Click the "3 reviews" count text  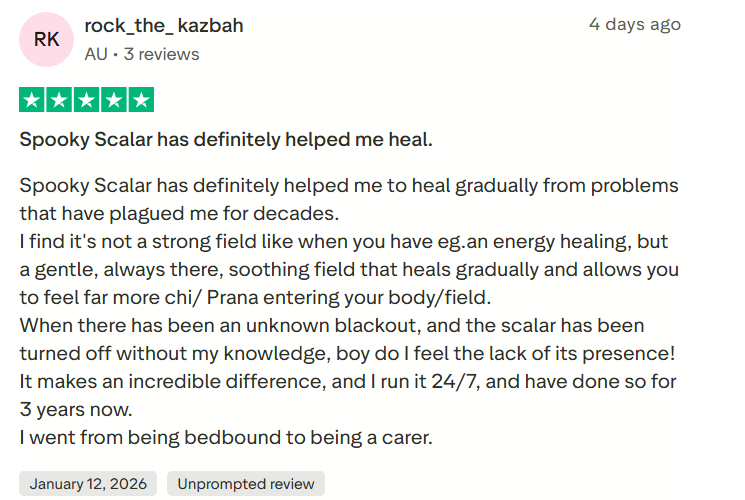click(x=159, y=54)
